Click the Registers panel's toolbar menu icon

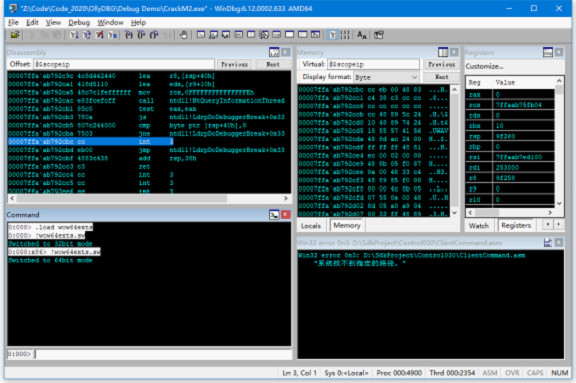coord(548,52)
